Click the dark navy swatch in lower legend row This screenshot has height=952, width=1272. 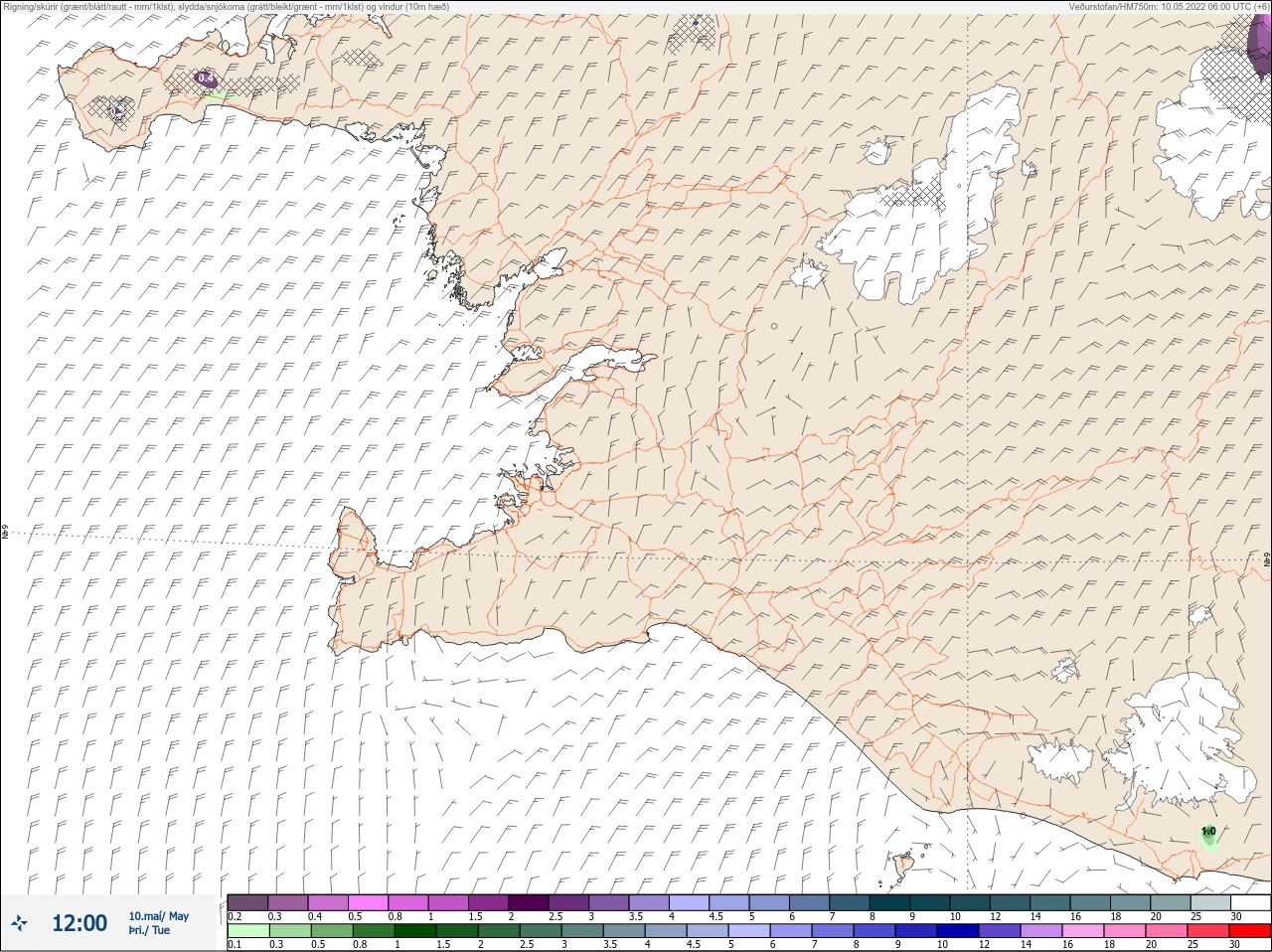(959, 931)
